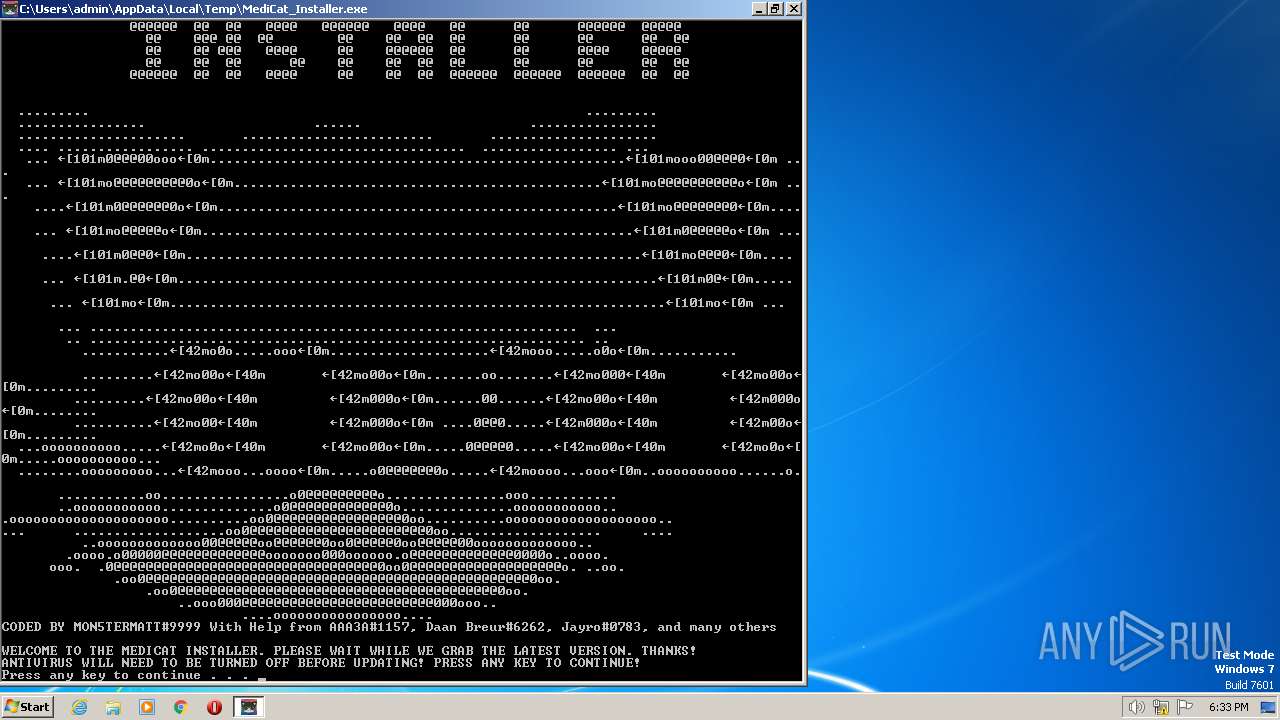Open the clock showing 6:33 PM
Screen dimensions: 1280x720
[1228, 707]
